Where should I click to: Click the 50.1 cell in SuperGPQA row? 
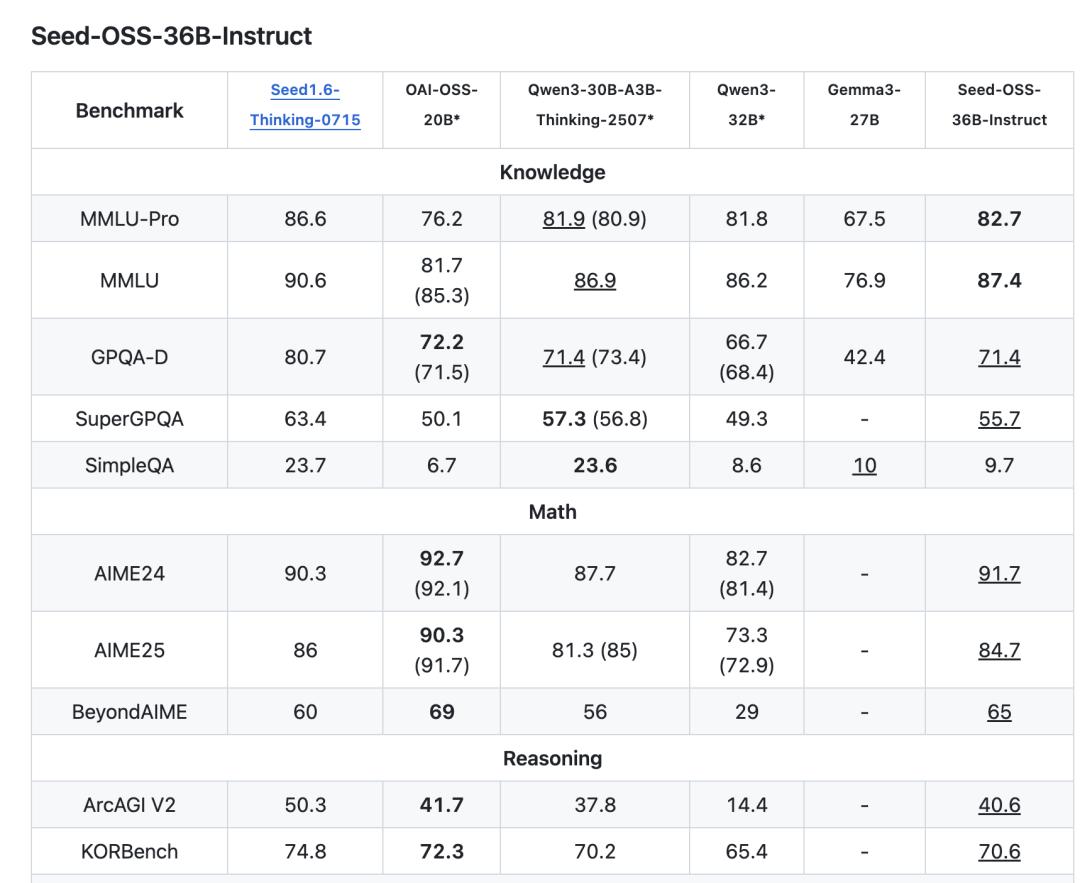coord(442,419)
